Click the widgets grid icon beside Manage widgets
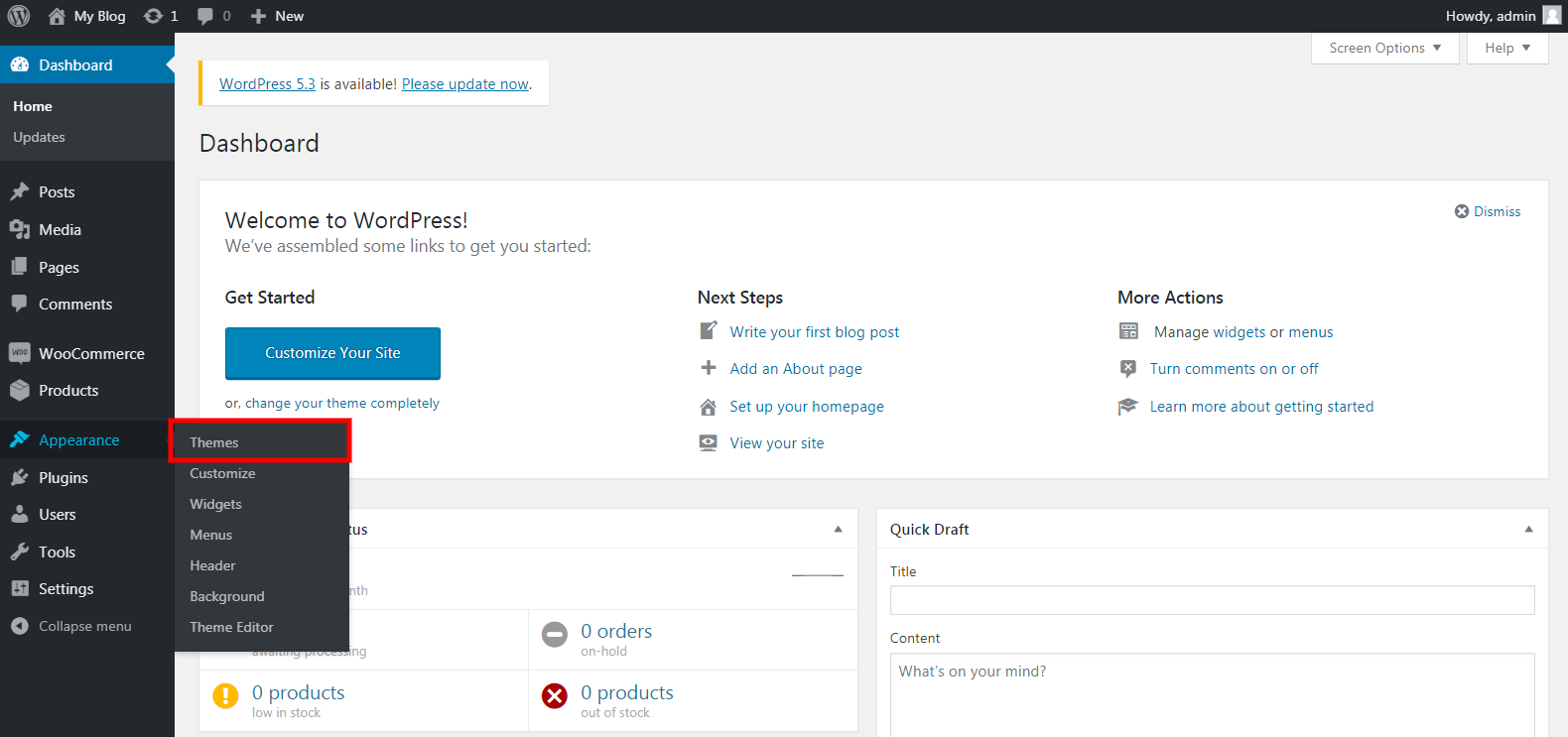The width and height of the screenshot is (1568, 737). (x=1129, y=331)
